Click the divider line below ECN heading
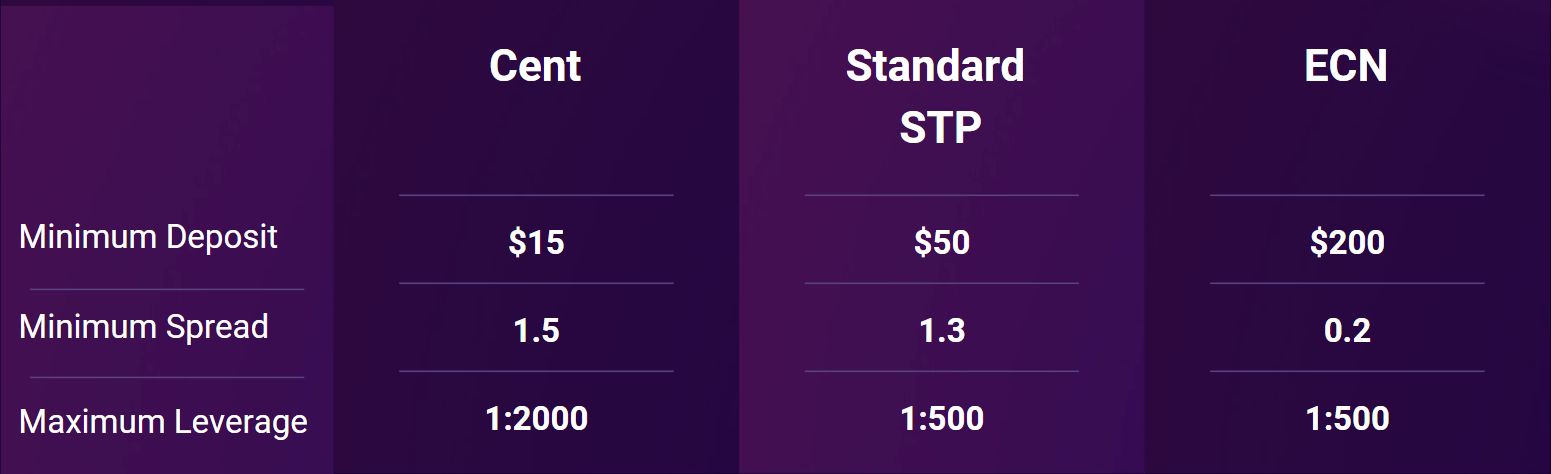1551x474 pixels. (1347, 195)
